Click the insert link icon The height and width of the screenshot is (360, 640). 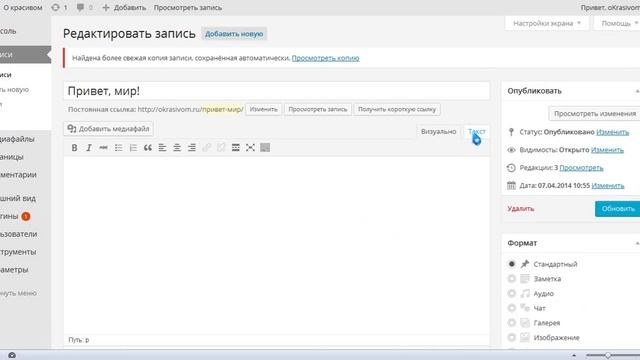point(207,148)
